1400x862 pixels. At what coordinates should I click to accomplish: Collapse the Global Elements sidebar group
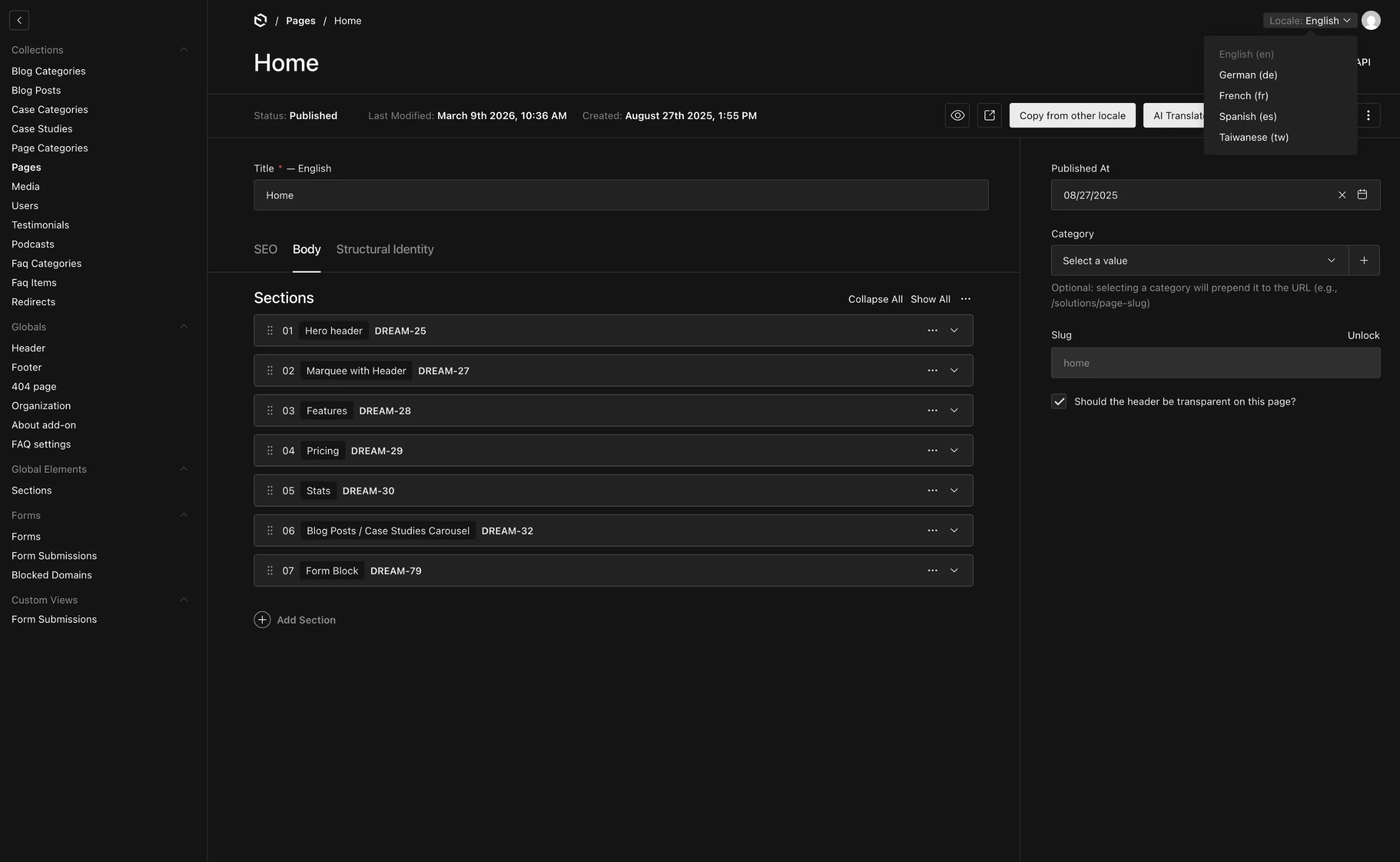click(x=183, y=469)
